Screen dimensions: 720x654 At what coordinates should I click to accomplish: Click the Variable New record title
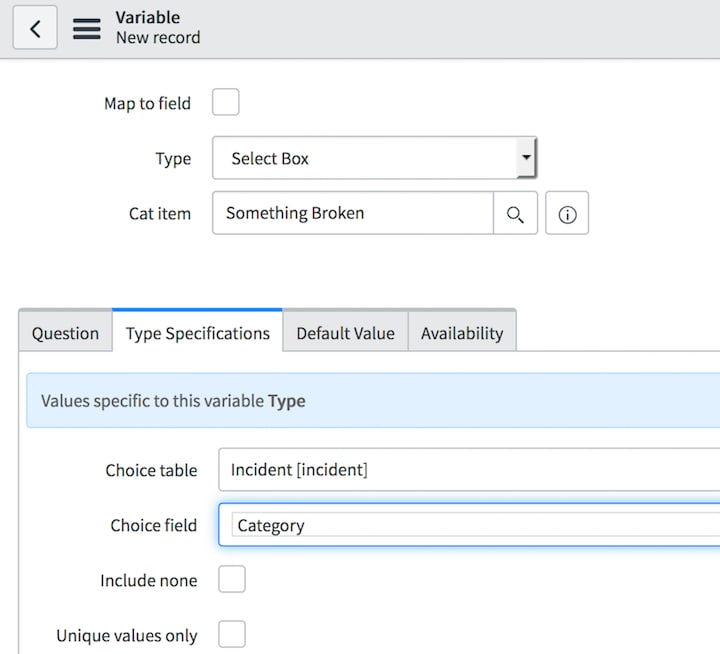[157, 27]
